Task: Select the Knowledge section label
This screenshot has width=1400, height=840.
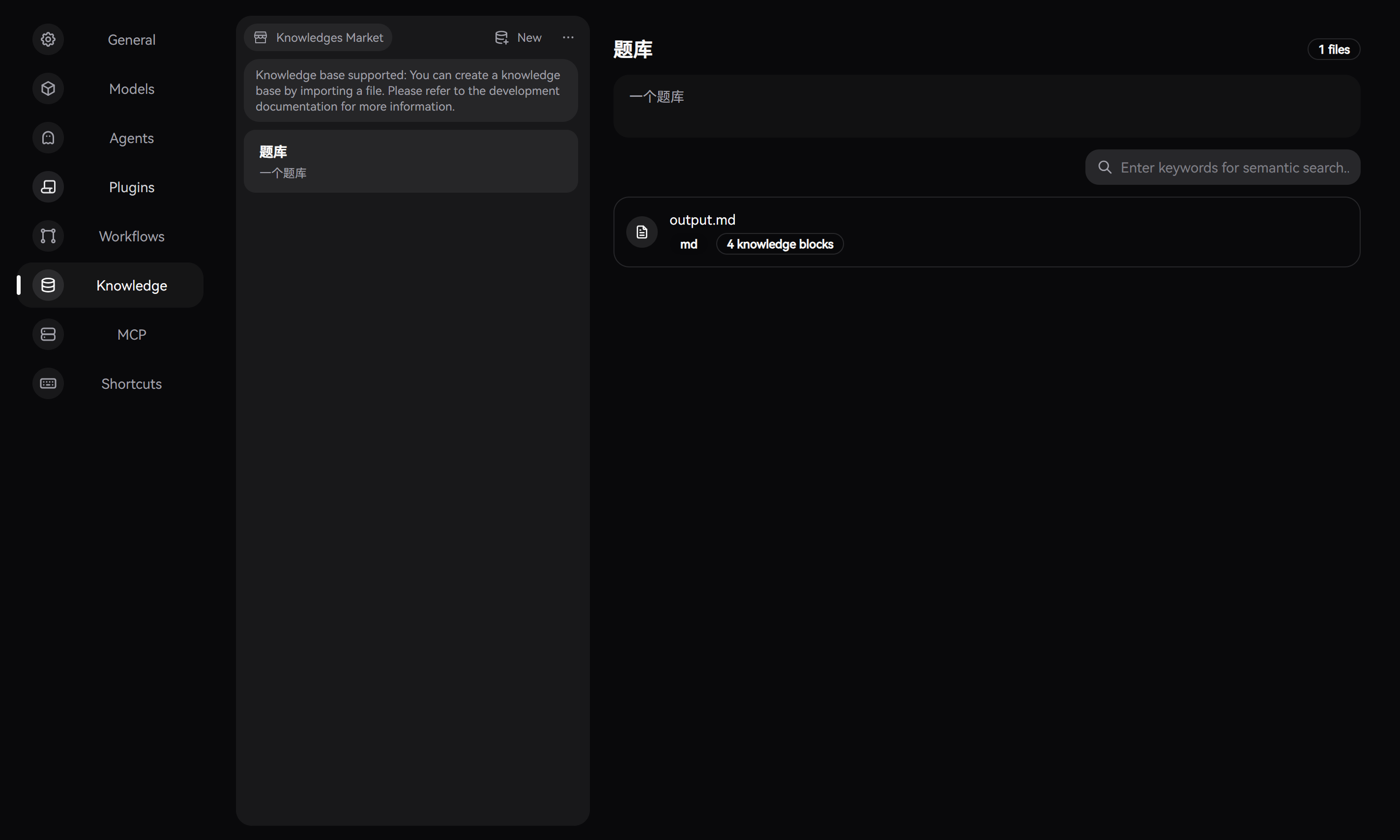Action: [131, 285]
